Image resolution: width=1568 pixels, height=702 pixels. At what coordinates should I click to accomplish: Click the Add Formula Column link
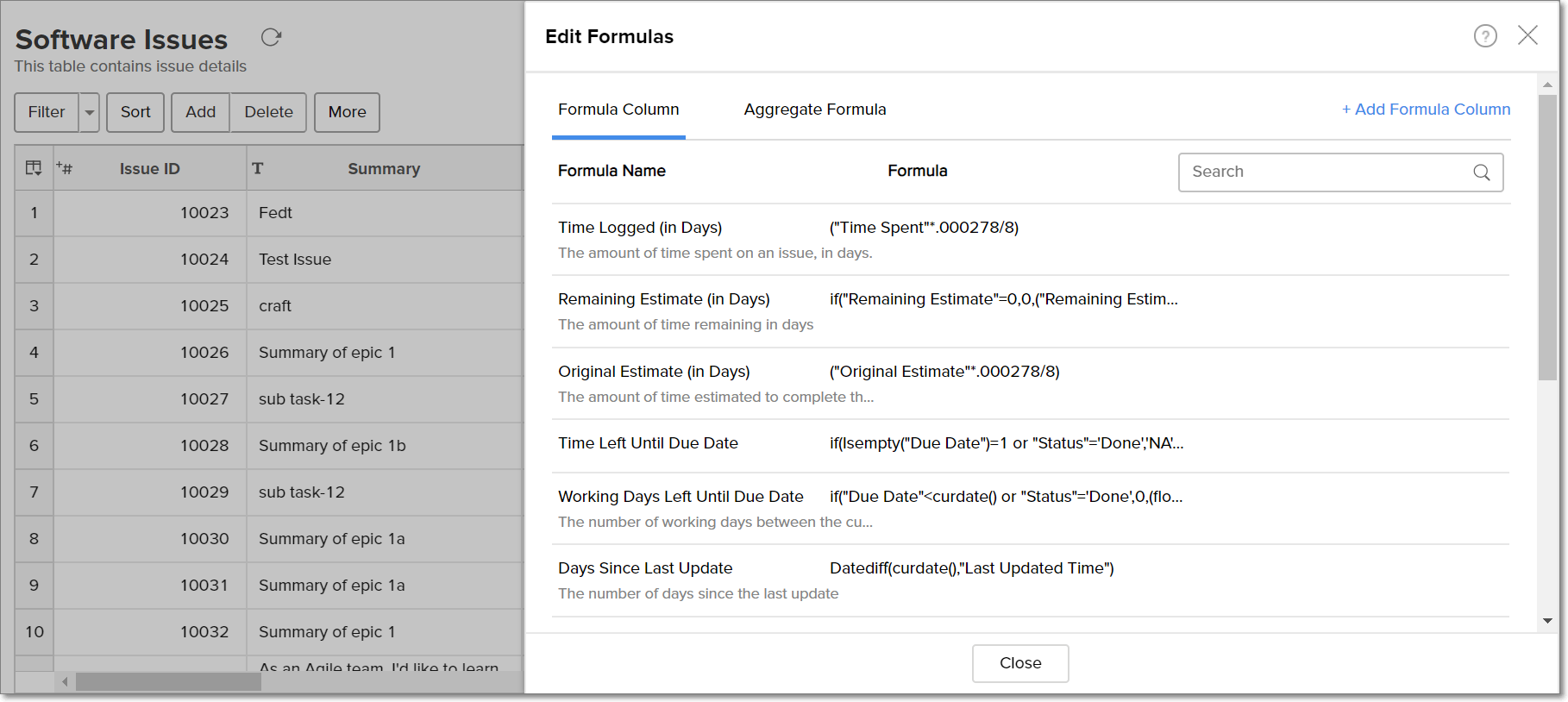point(1426,110)
